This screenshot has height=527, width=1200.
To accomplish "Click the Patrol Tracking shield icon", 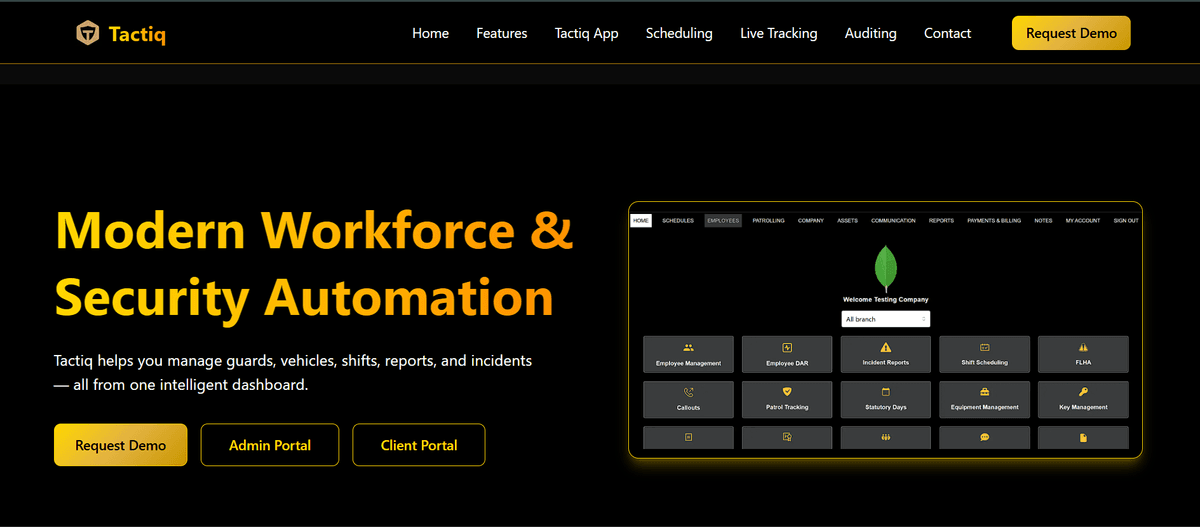I will (x=787, y=392).
